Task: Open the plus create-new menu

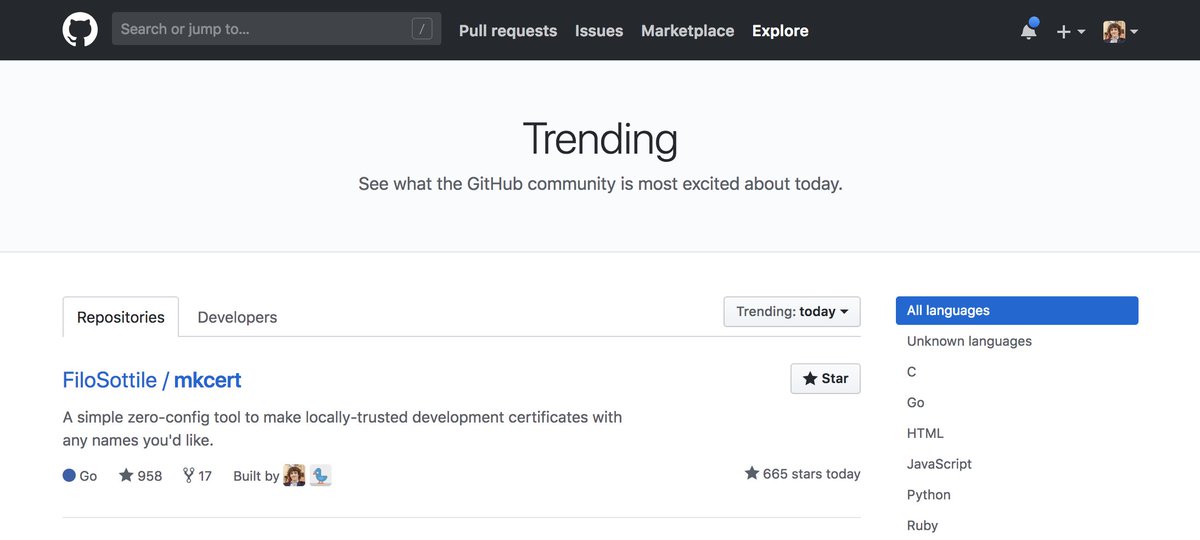Action: pos(1070,31)
